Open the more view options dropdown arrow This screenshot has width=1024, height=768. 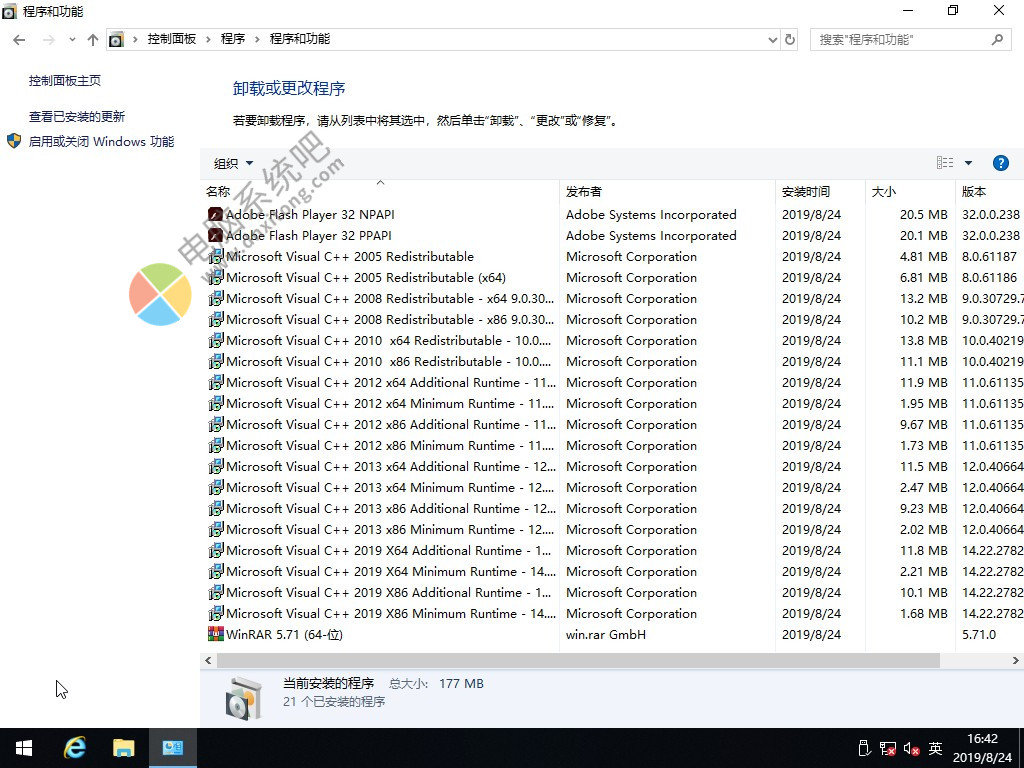coord(968,163)
